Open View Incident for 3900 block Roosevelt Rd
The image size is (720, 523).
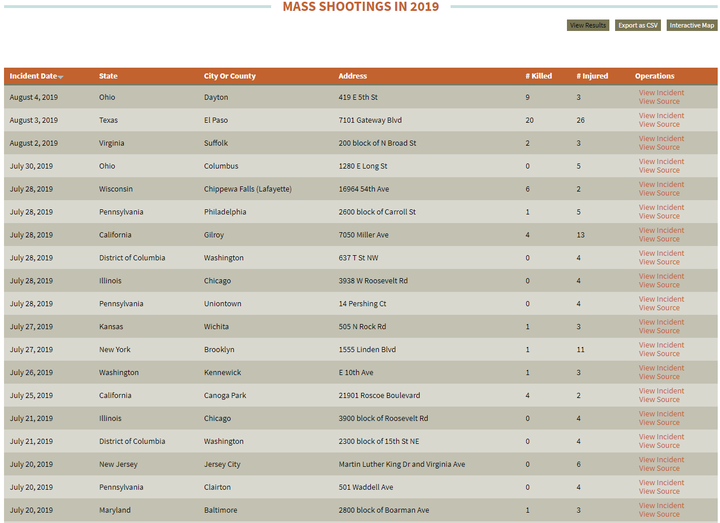(661, 414)
